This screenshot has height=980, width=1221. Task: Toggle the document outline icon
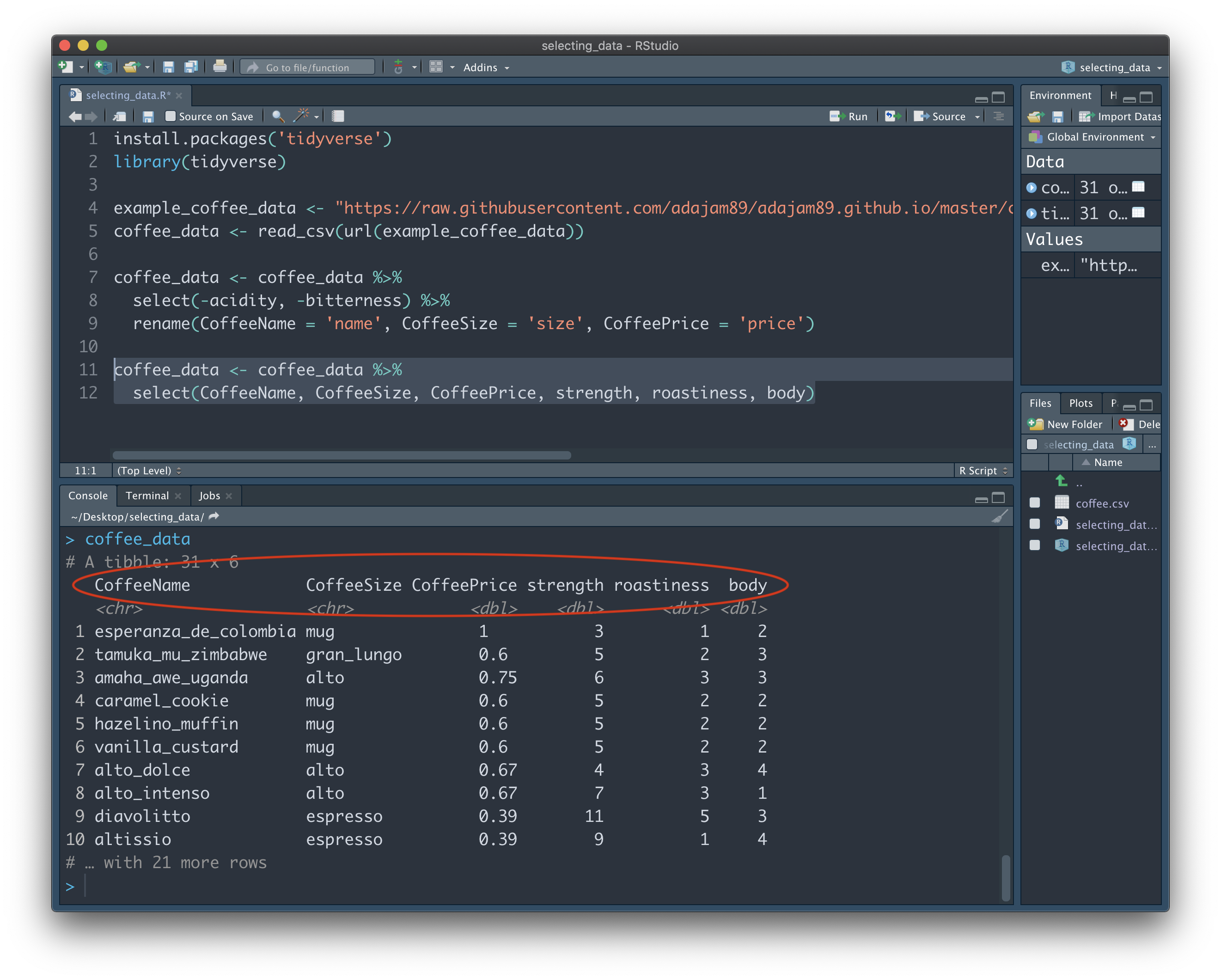pos(998,116)
